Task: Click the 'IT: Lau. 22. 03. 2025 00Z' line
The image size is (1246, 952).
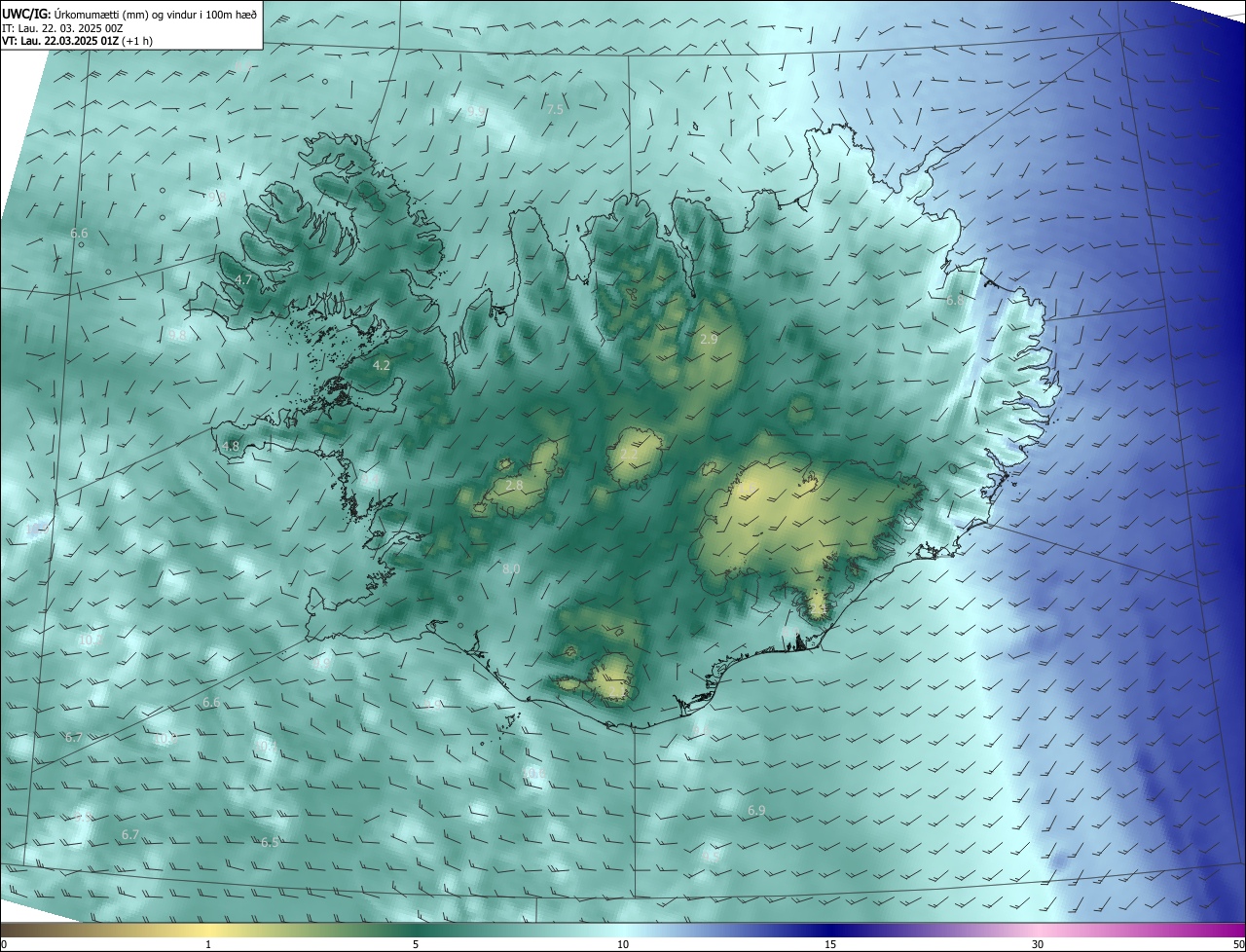Action: pos(62,27)
